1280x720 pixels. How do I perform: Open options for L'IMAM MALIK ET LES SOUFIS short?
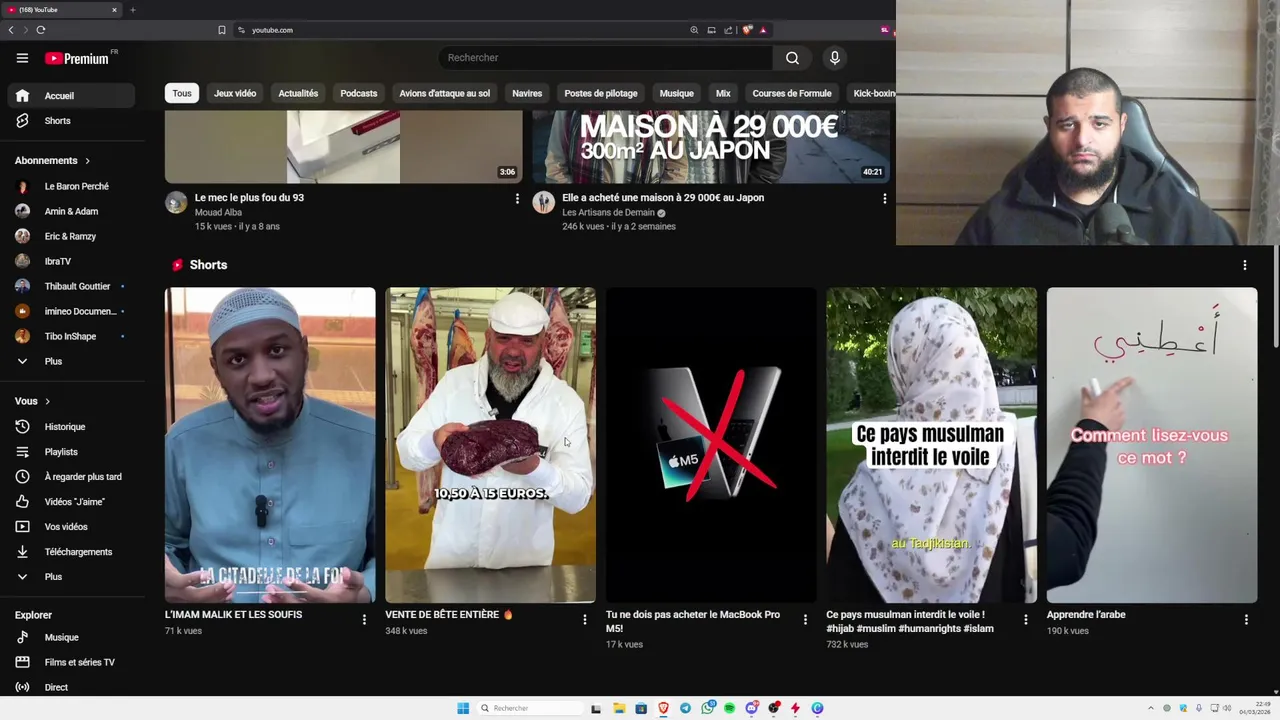pyautogui.click(x=364, y=620)
